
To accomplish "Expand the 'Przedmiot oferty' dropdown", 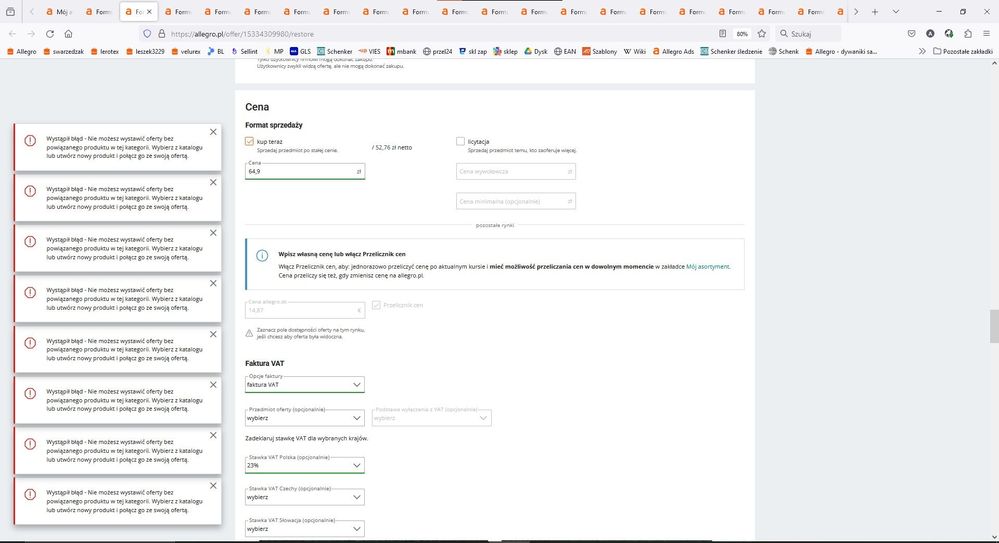I will click(305, 418).
